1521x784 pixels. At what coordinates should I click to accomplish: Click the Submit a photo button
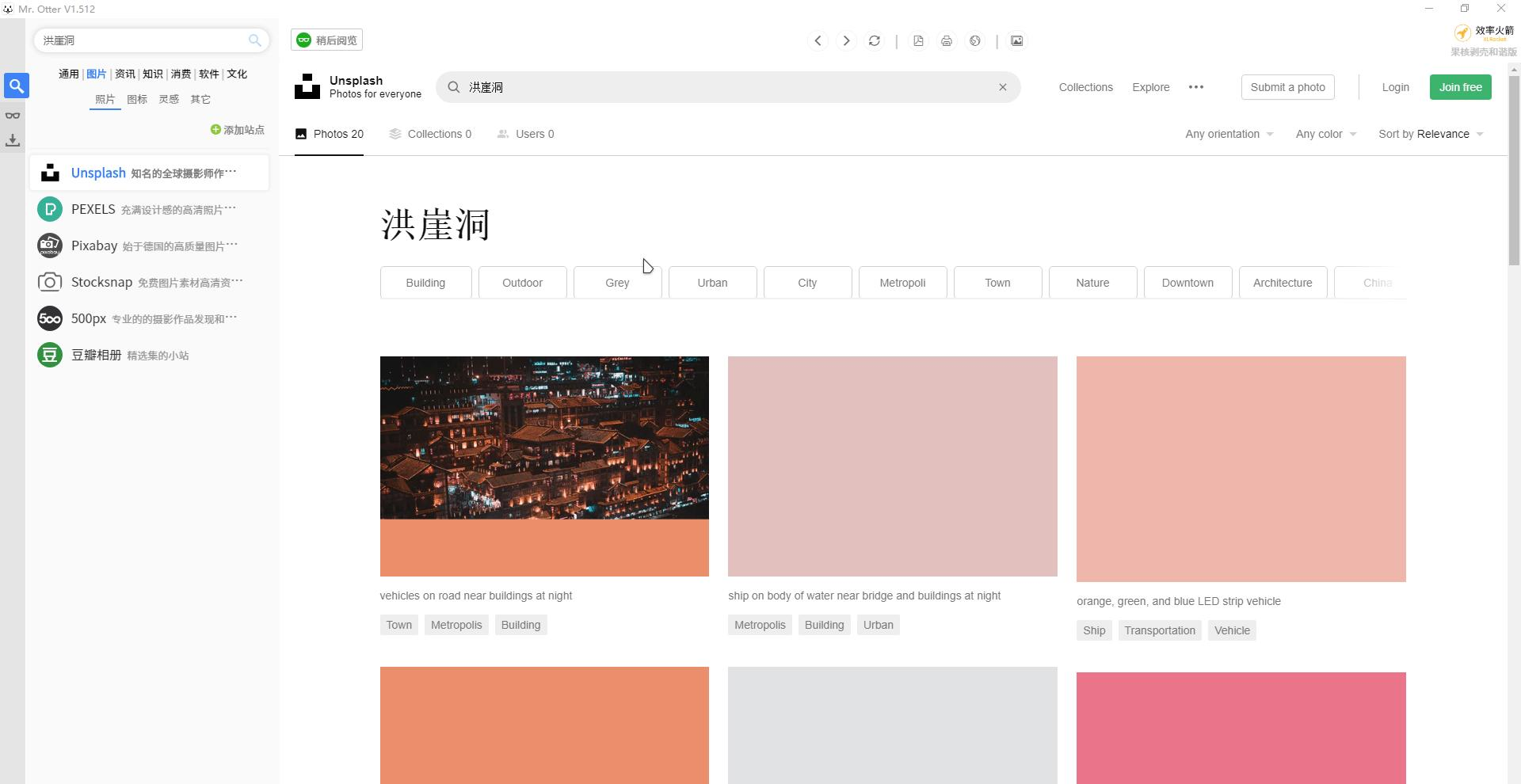click(1288, 87)
